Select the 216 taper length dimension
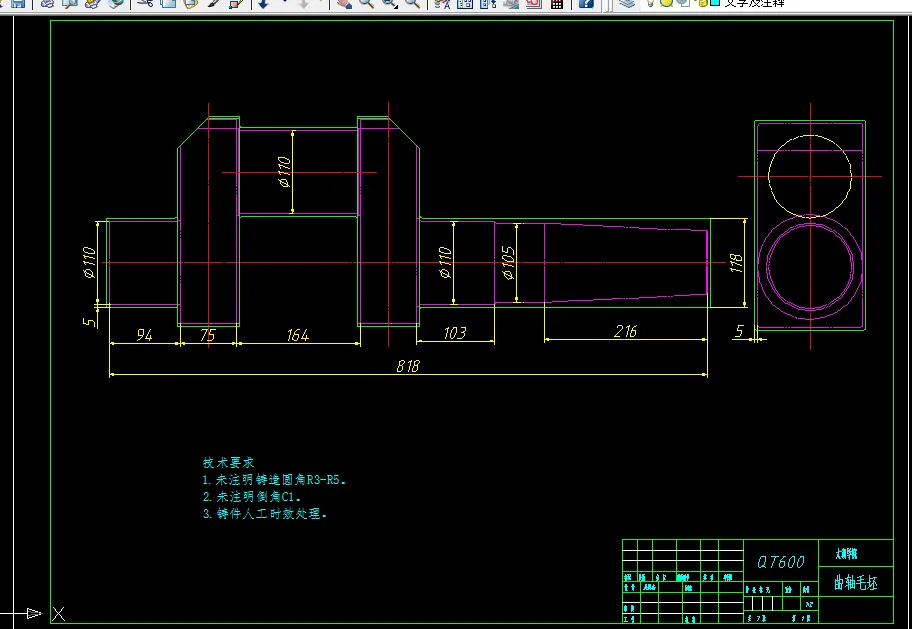 [625, 331]
